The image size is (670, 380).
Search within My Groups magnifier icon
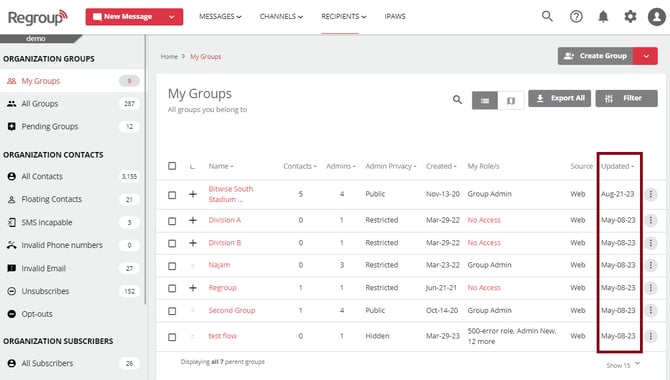[x=457, y=100]
